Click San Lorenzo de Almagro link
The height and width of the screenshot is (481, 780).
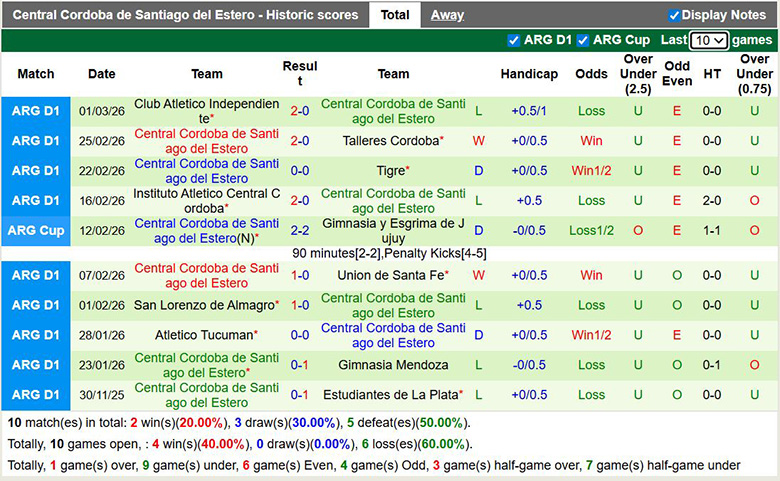pyautogui.click(x=203, y=305)
